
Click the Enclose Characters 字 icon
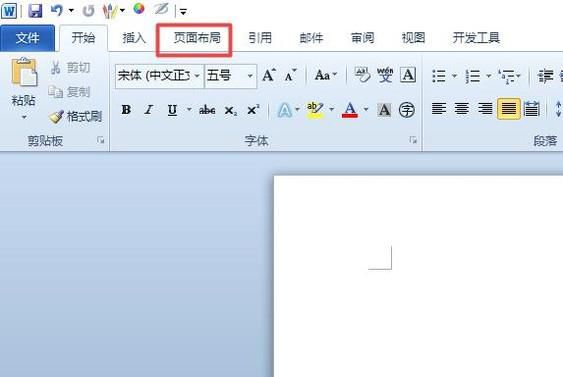coord(407,110)
